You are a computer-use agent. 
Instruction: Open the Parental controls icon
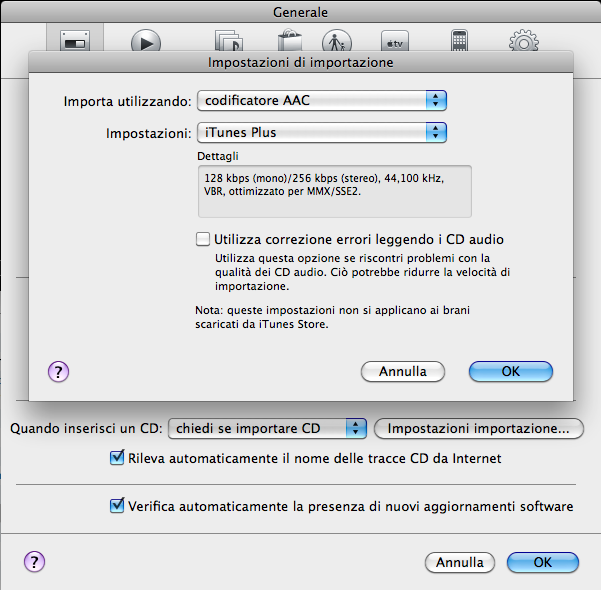(337, 40)
